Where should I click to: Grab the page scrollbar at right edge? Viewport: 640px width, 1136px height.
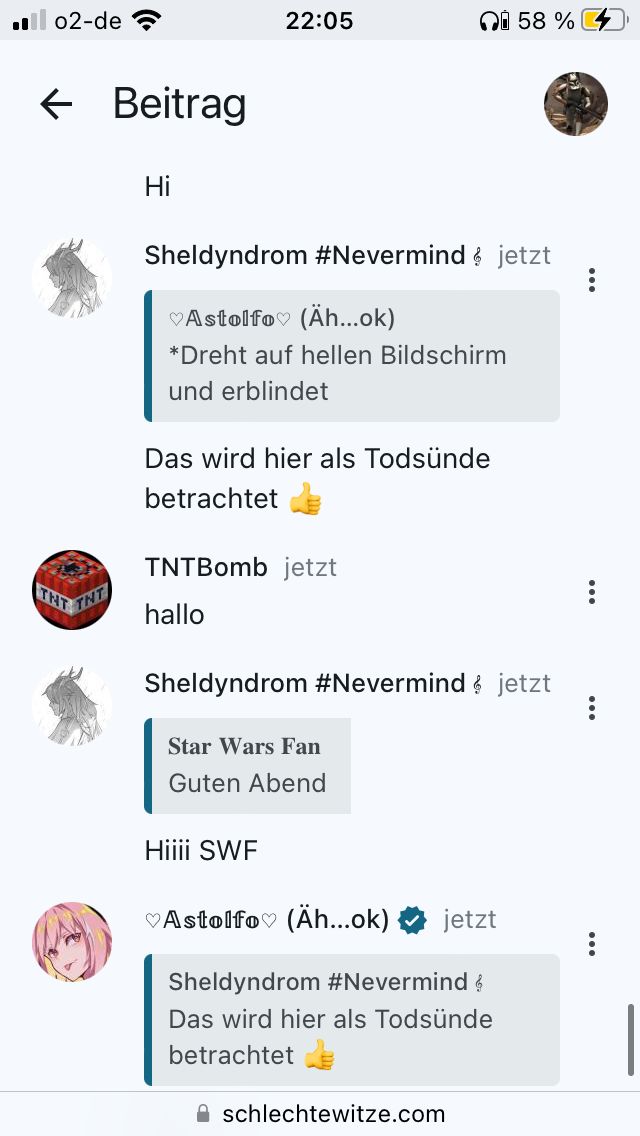pyautogui.click(x=631, y=1040)
